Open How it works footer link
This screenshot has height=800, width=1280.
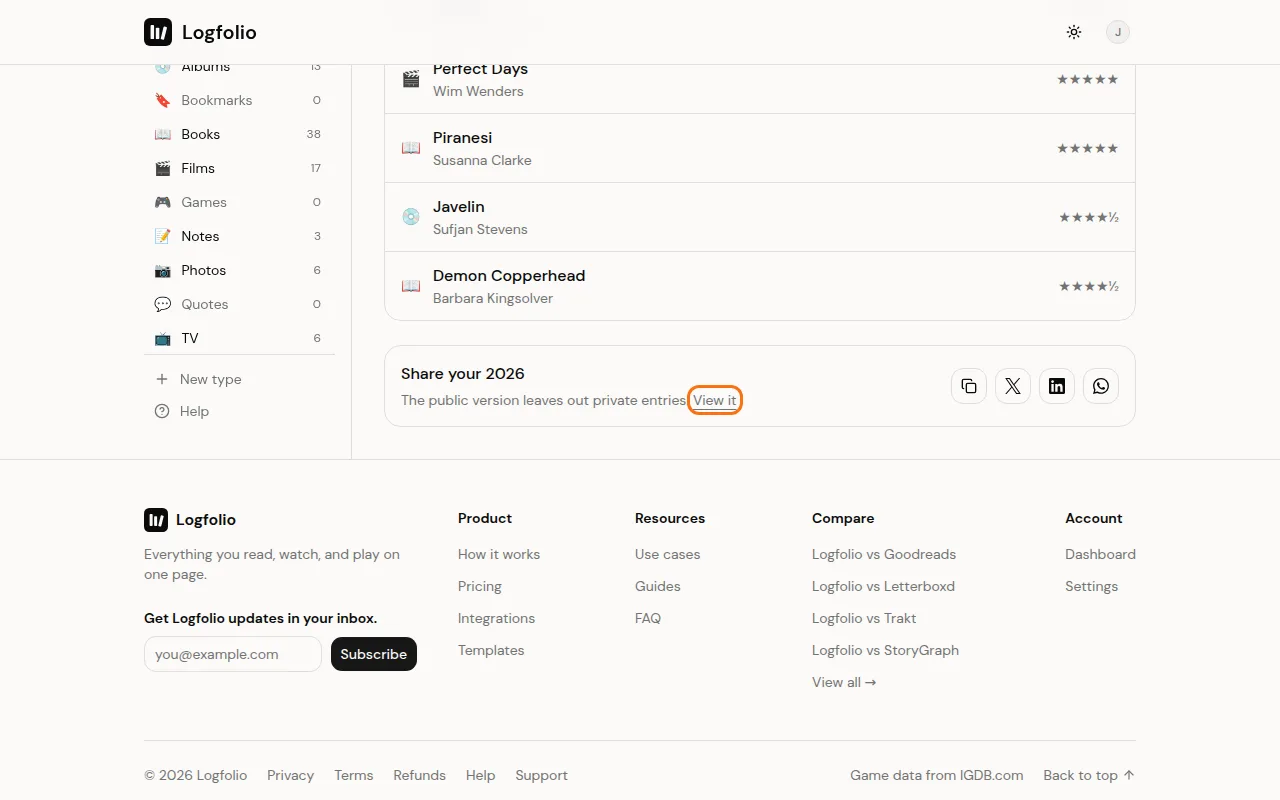click(x=499, y=554)
